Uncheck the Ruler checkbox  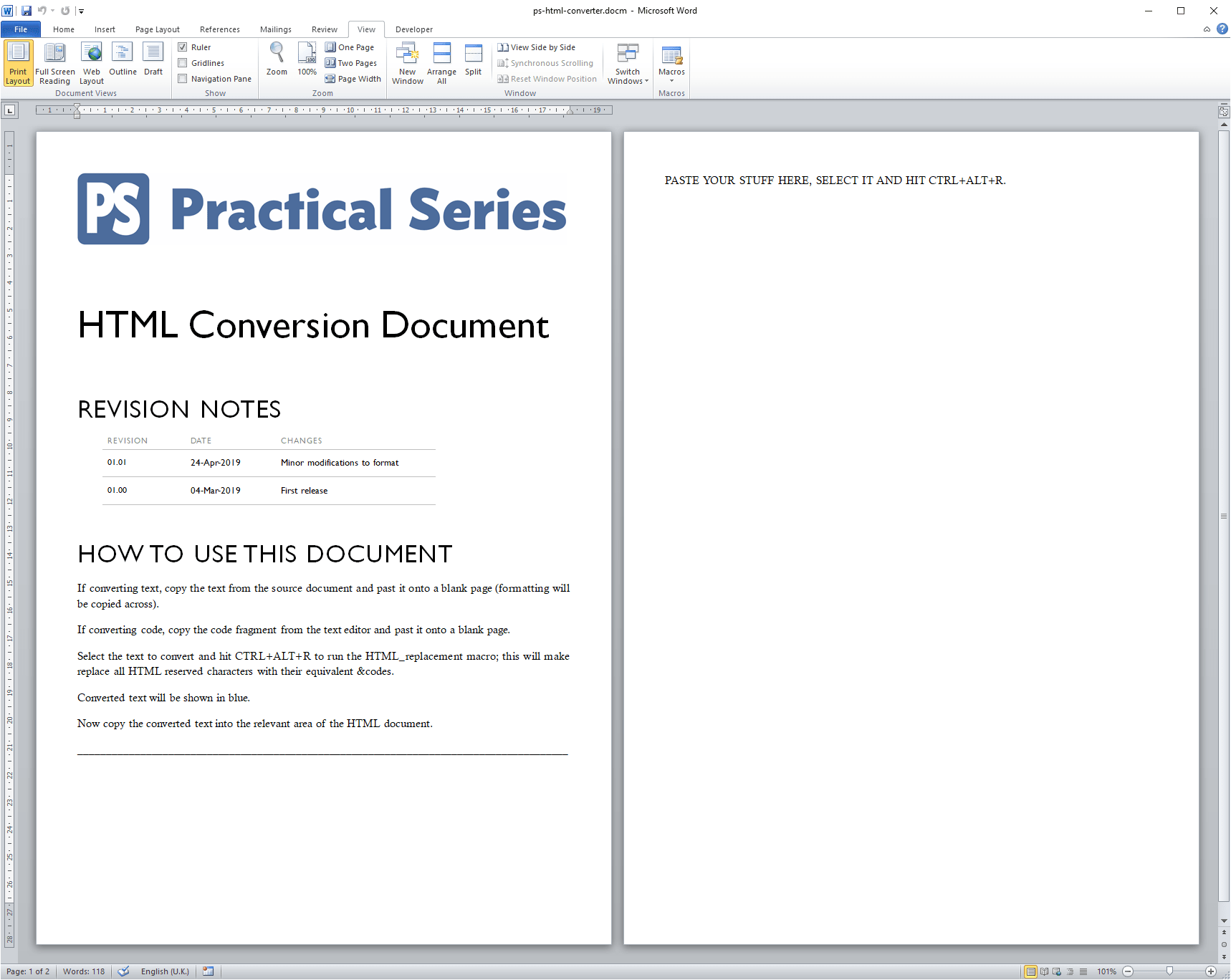pyautogui.click(x=183, y=47)
